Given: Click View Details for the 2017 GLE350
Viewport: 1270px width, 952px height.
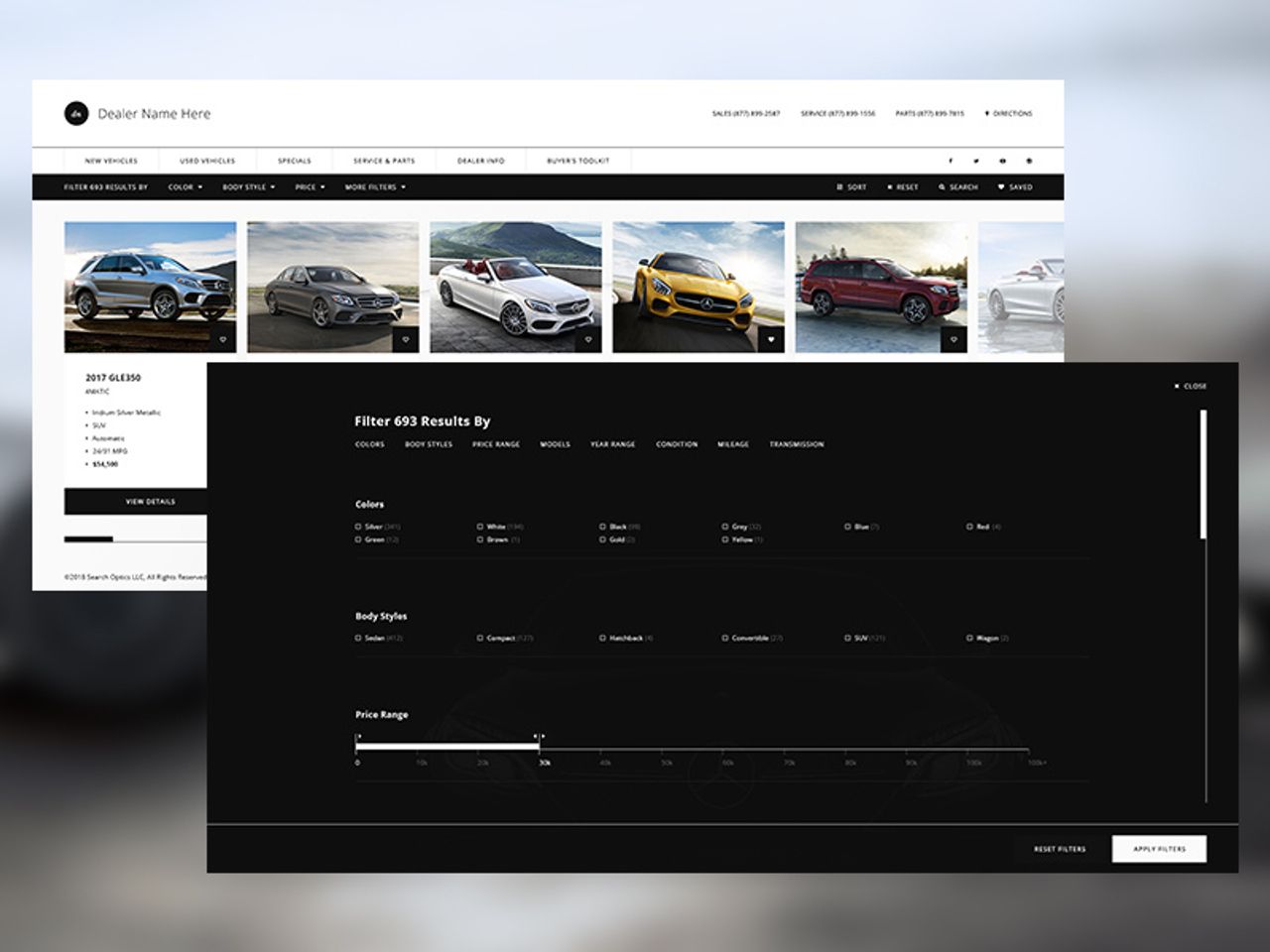Looking at the screenshot, I should [151, 502].
